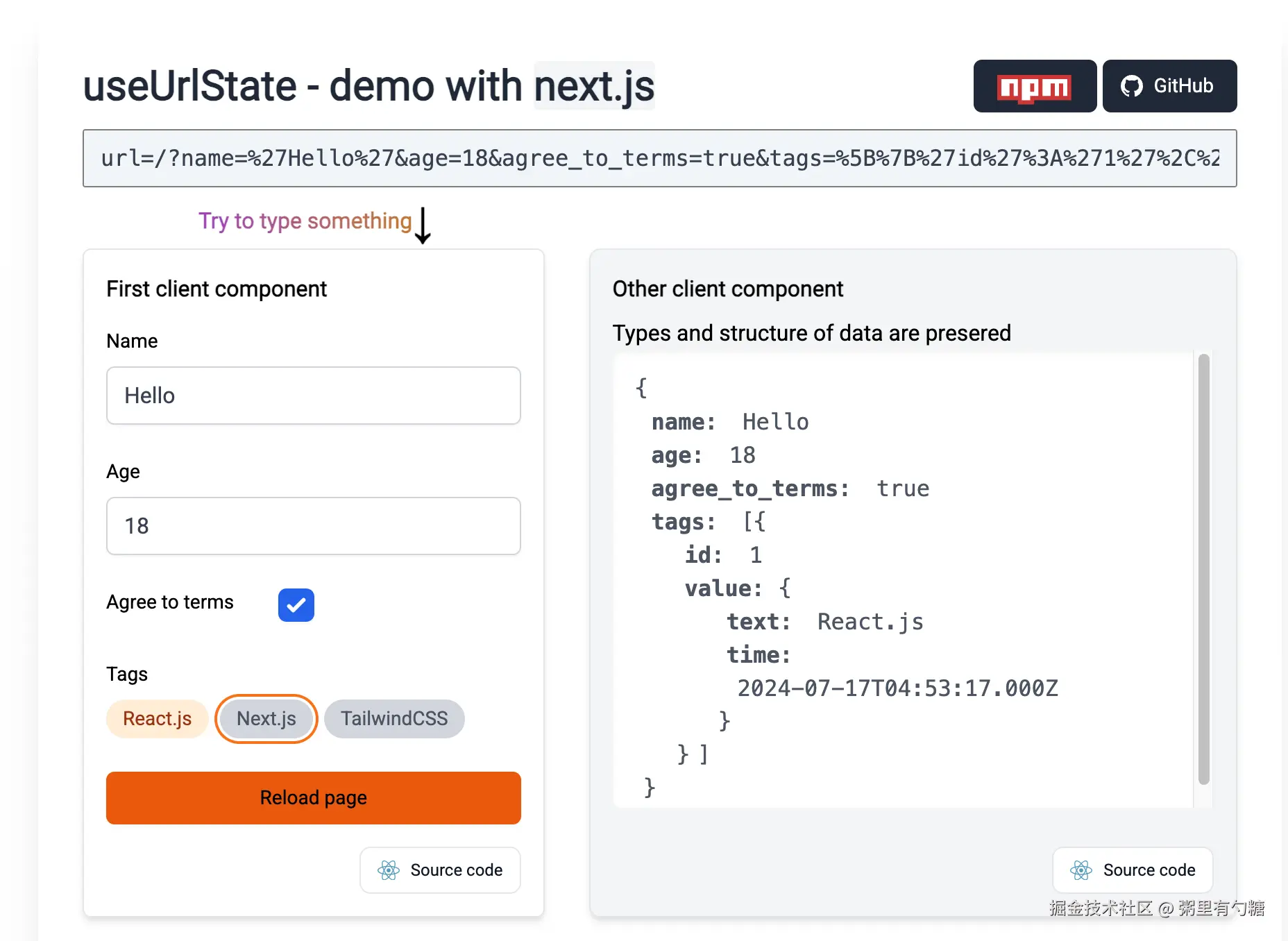Uncheck the Agree to terms checkbox
This screenshot has width=1288, height=941.
(296, 605)
